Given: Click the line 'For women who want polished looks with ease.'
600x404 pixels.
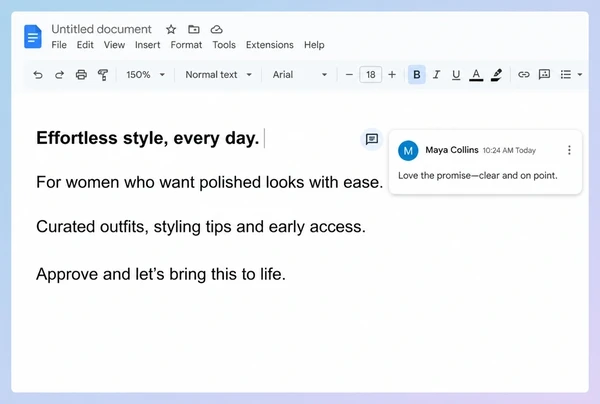Looking at the screenshot, I should pyautogui.click(x=210, y=182).
